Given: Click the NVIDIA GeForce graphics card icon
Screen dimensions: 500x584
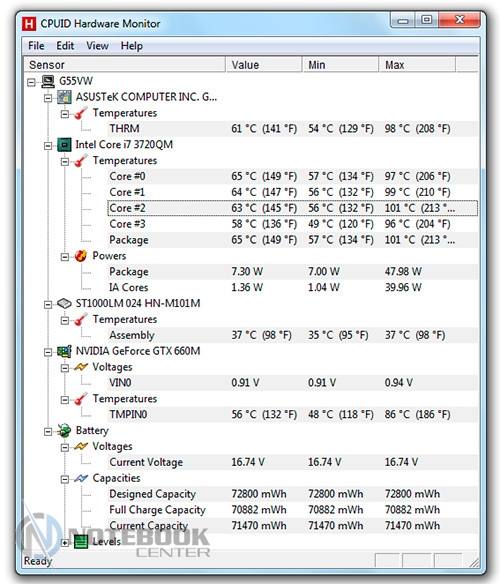Looking at the screenshot, I should pyautogui.click(x=64, y=351).
